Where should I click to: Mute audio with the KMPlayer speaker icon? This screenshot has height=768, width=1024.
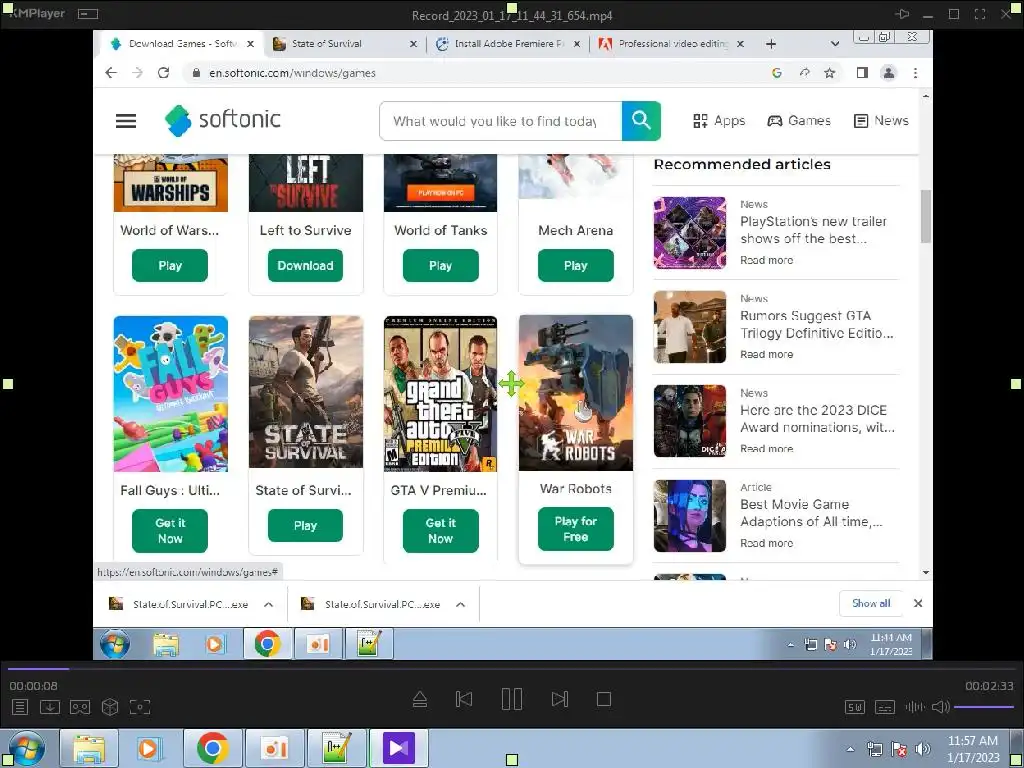940,707
